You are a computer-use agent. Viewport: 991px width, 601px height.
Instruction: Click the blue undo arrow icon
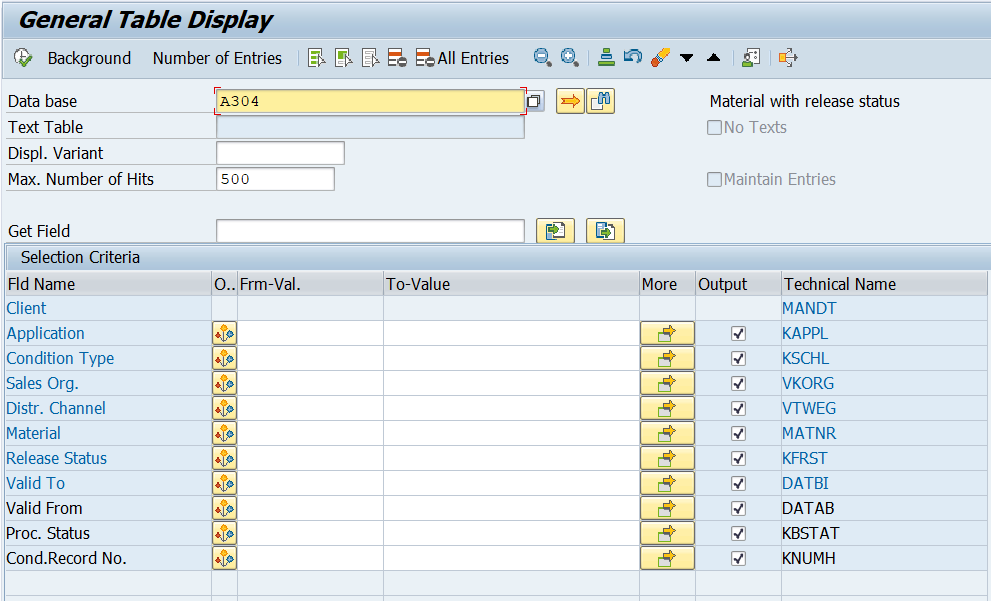(633, 57)
